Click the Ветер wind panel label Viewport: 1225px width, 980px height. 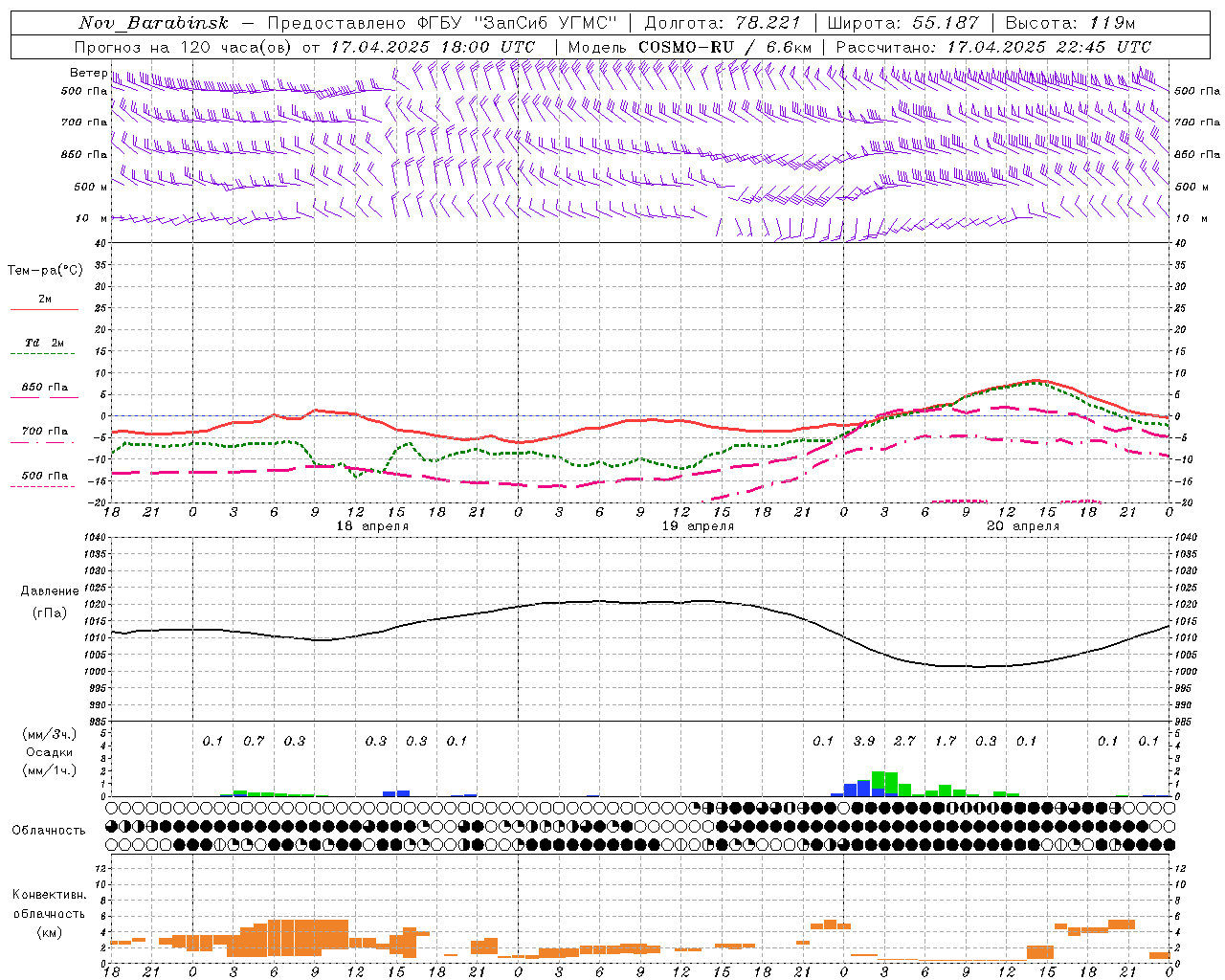click(x=88, y=73)
